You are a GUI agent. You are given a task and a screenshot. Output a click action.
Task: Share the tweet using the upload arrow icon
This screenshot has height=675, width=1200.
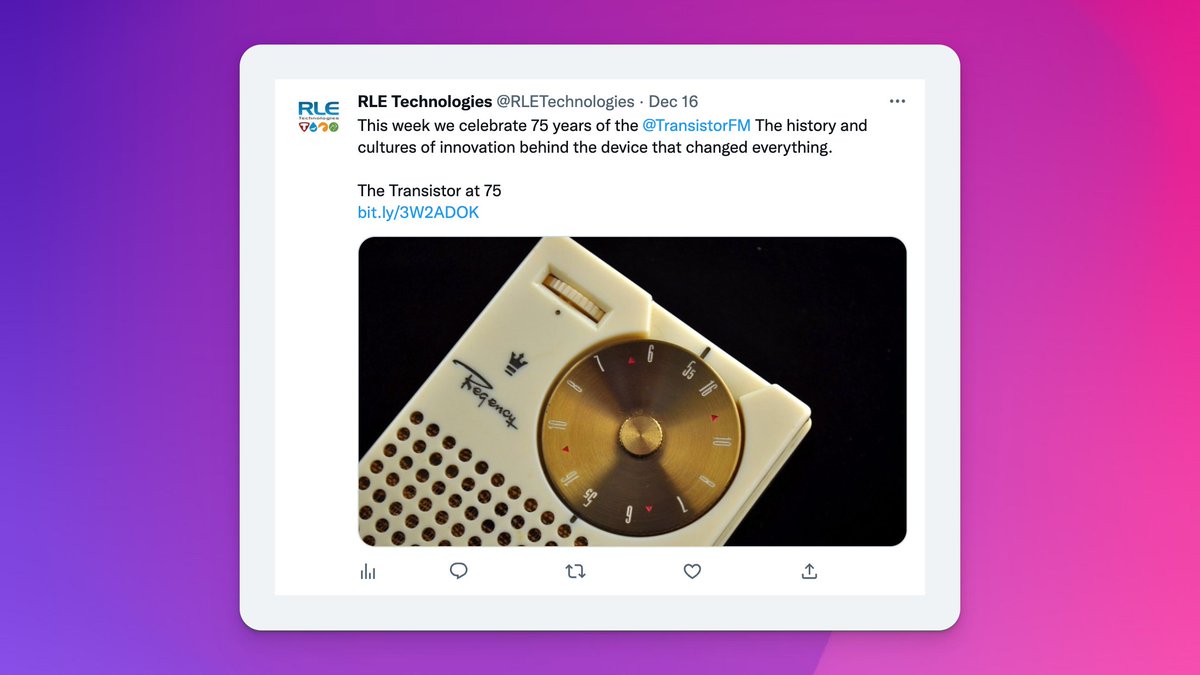click(810, 571)
